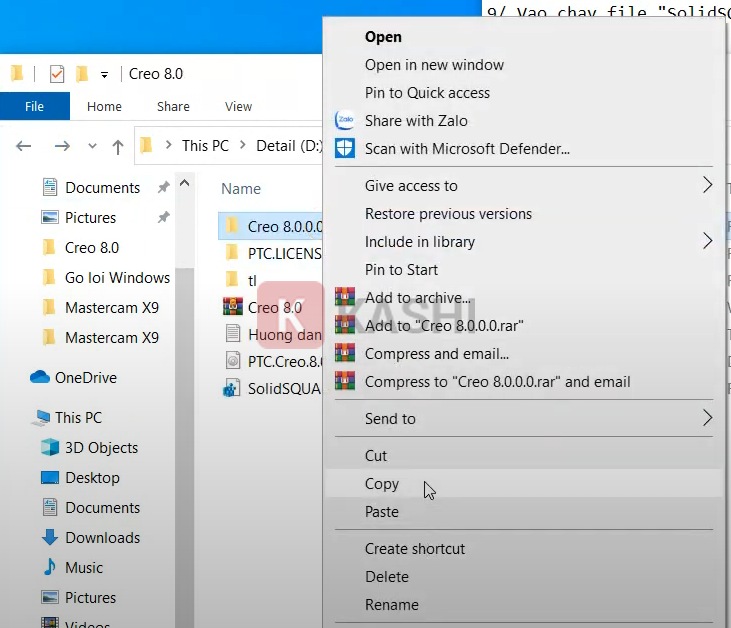Click the Downloads arrow icon

pyautogui.click(x=50, y=537)
